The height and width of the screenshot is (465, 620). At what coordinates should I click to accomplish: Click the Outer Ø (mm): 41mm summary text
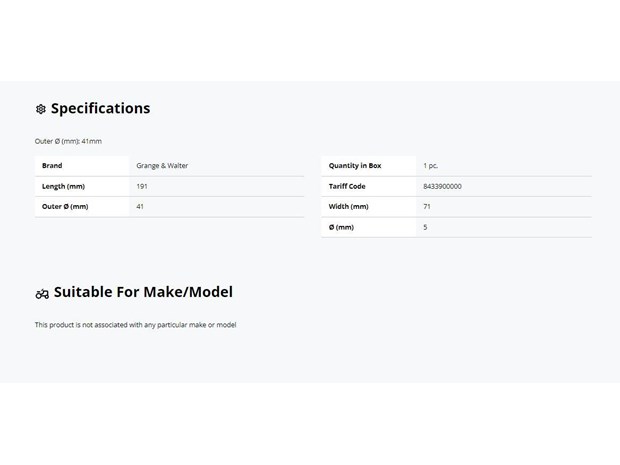[68, 141]
